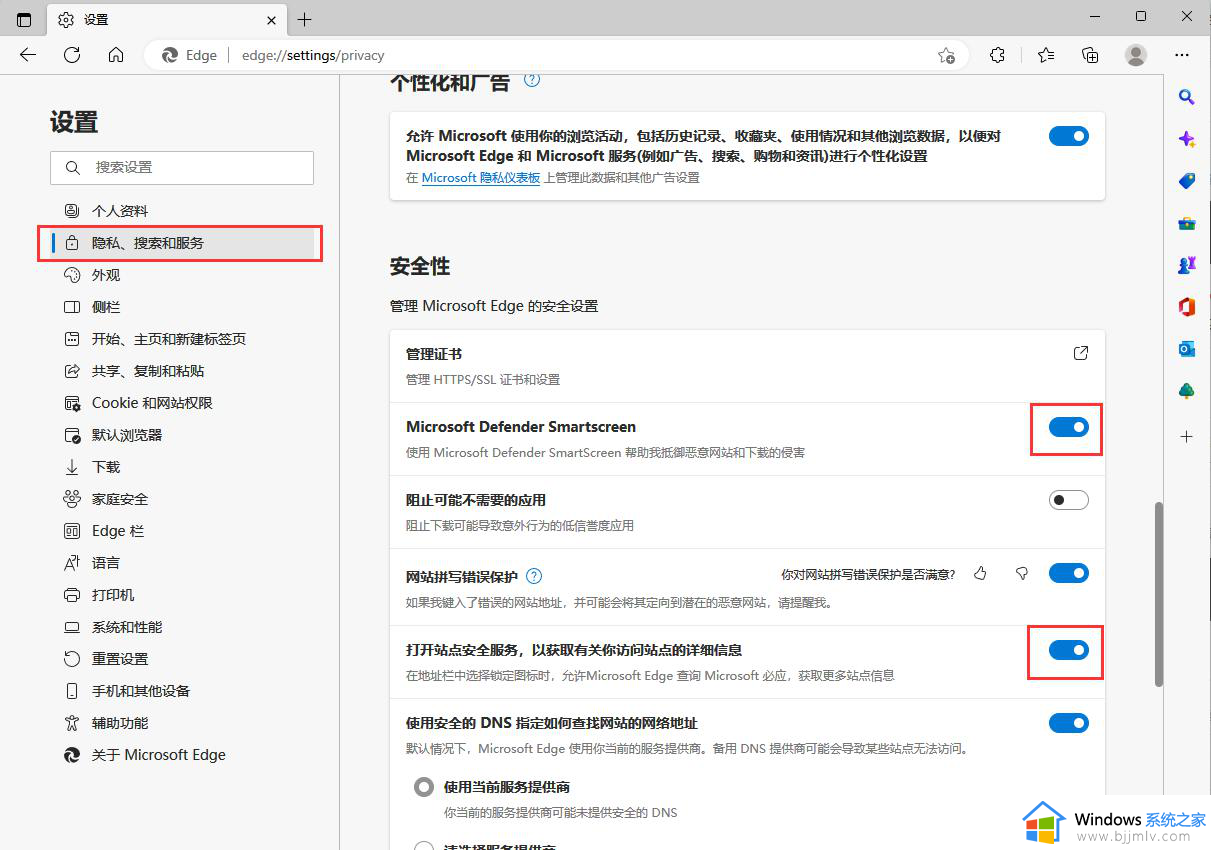
Task: Open 打印机 settings section
Action: [182, 595]
